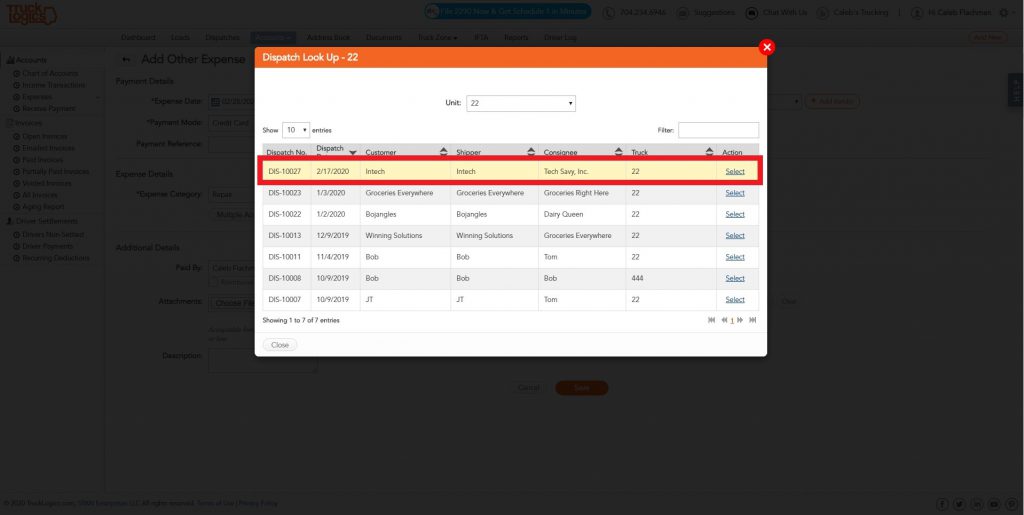Open YouTube icon in page footer
Screen dimensions: 1024x515
coord(994,504)
